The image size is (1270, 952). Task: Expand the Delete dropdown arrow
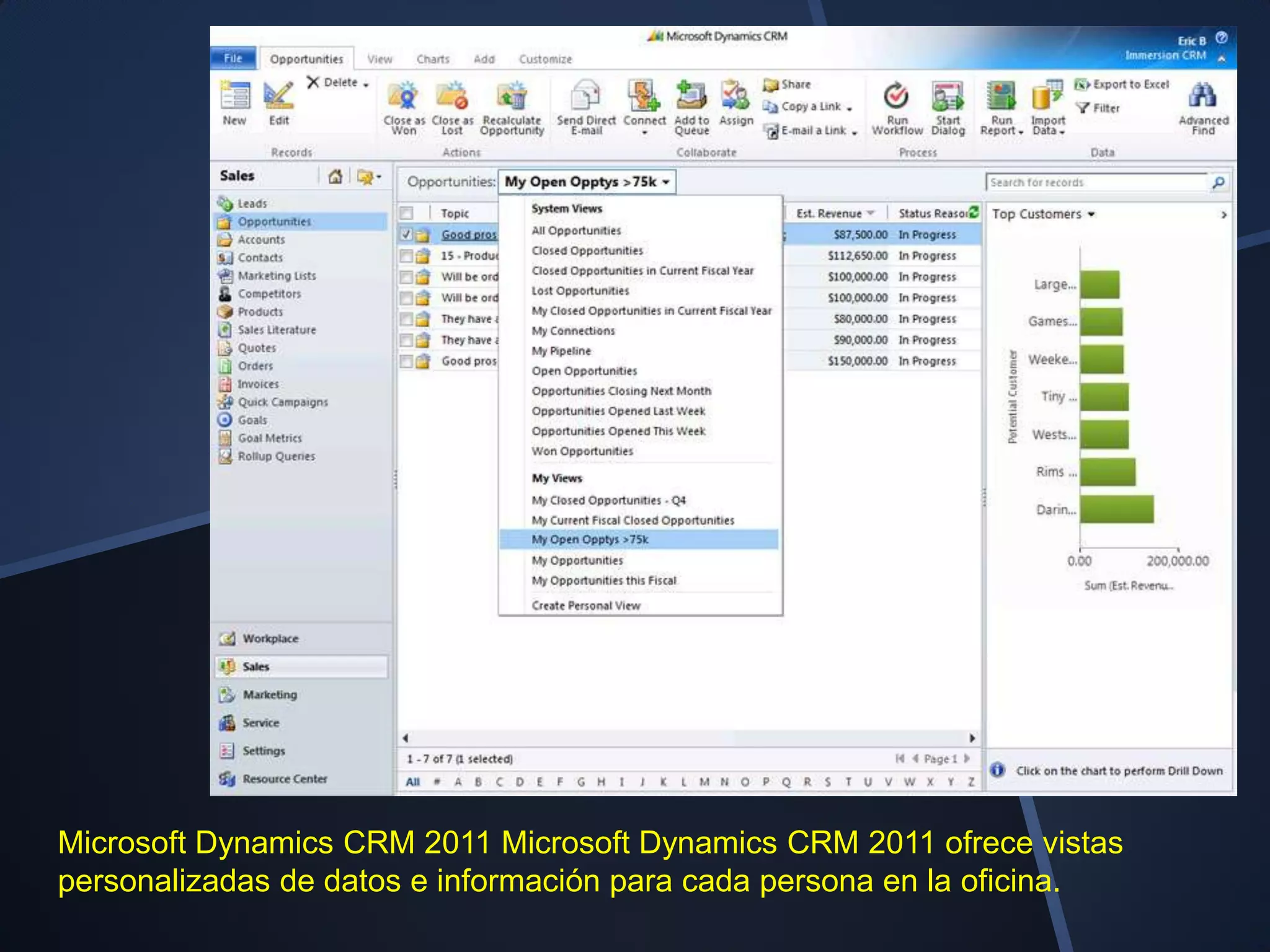tap(366, 84)
